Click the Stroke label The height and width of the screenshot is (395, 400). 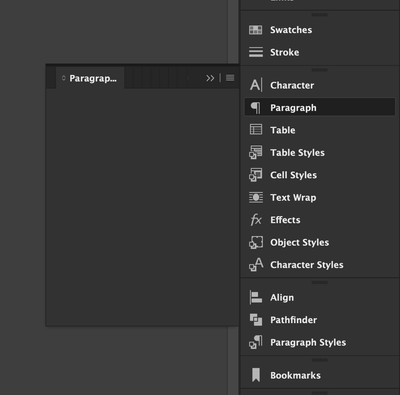tap(284, 52)
